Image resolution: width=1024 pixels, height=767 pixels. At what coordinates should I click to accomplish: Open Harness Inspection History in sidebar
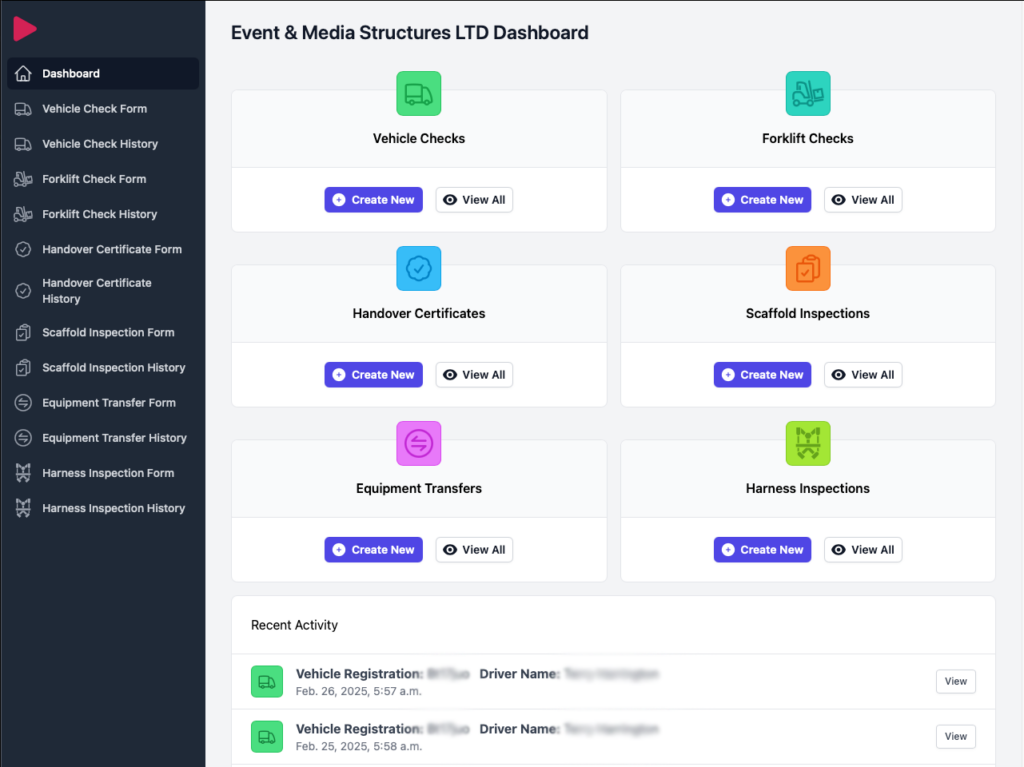(113, 508)
